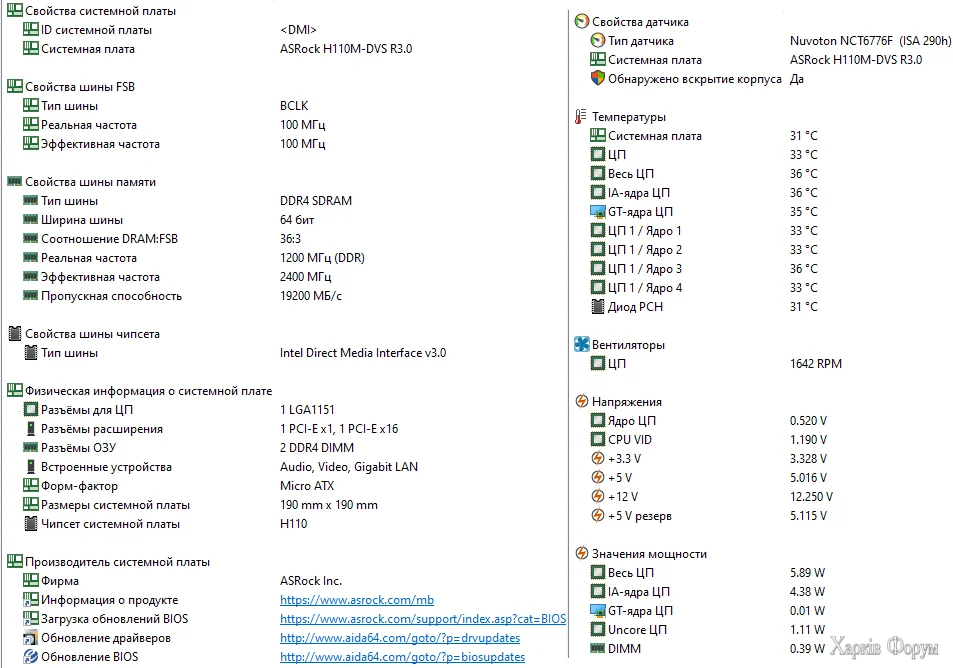Open the https://www.asrock.com/mb link
This screenshot has width=953, height=668.
[357, 600]
